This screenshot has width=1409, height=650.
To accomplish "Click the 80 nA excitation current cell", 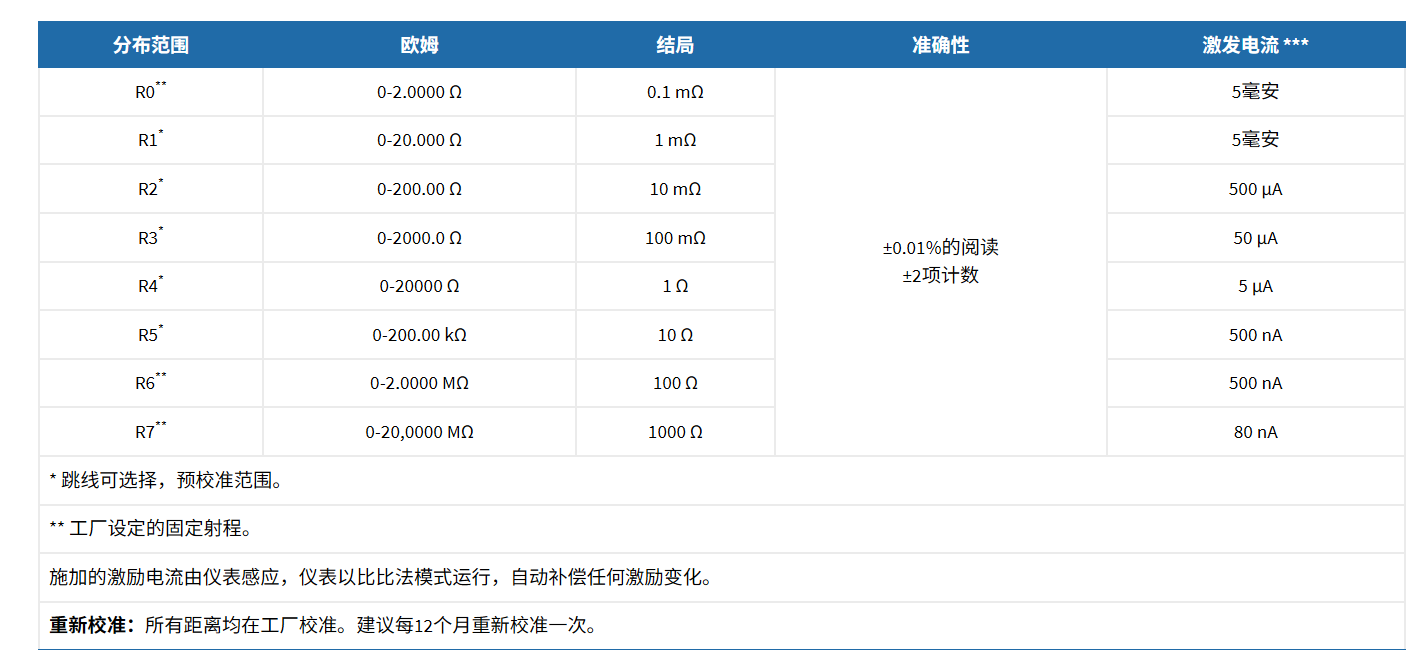I will (x=1255, y=432).
